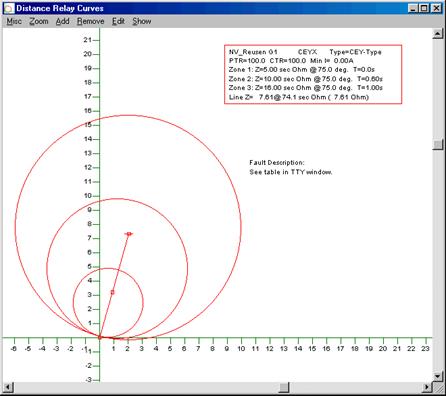Click the origin marker of the plot
446x396 pixels.
pyautogui.click(x=99, y=337)
